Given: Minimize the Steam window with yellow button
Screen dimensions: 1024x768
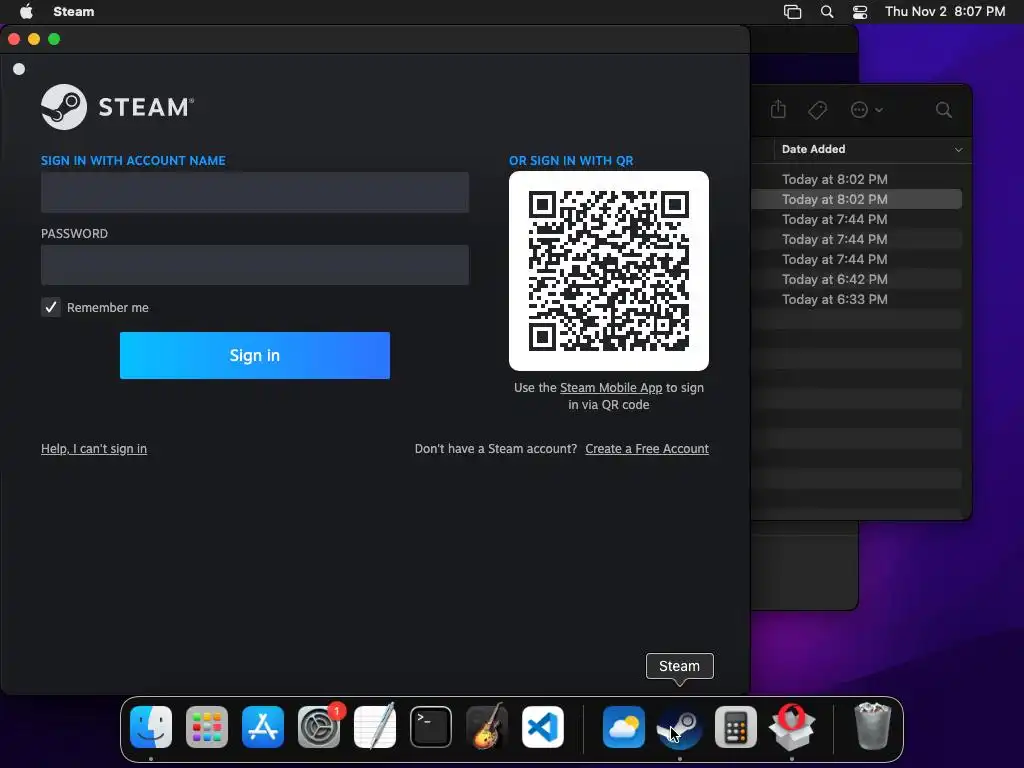Looking at the screenshot, I should coord(34,39).
